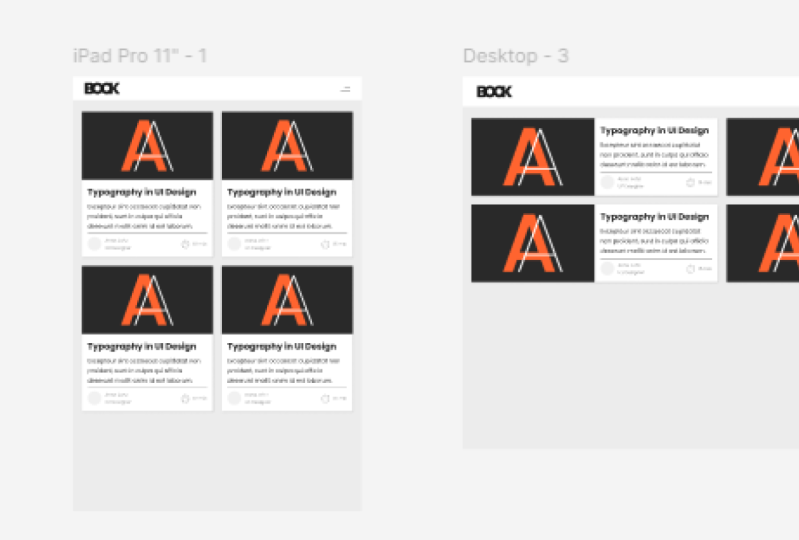Click the author avatar in Desktop second row card
This screenshot has height=540, width=799.
point(607,268)
